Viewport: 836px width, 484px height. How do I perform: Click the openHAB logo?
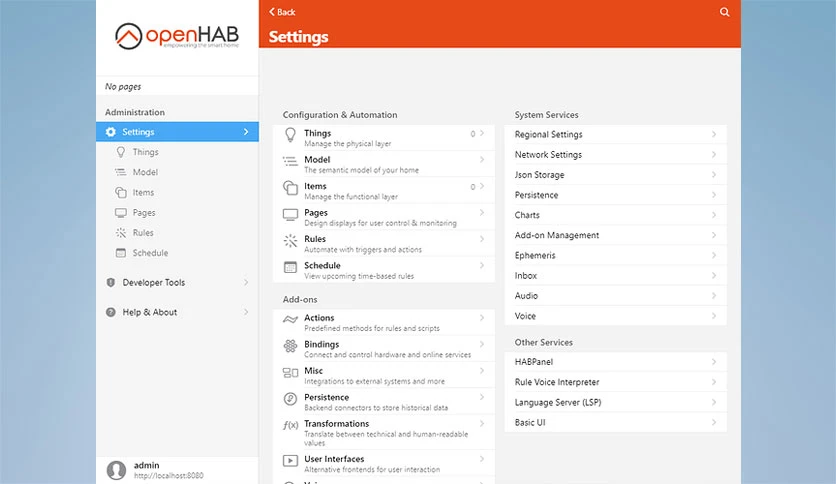pyautogui.click(x=177, y=36)
